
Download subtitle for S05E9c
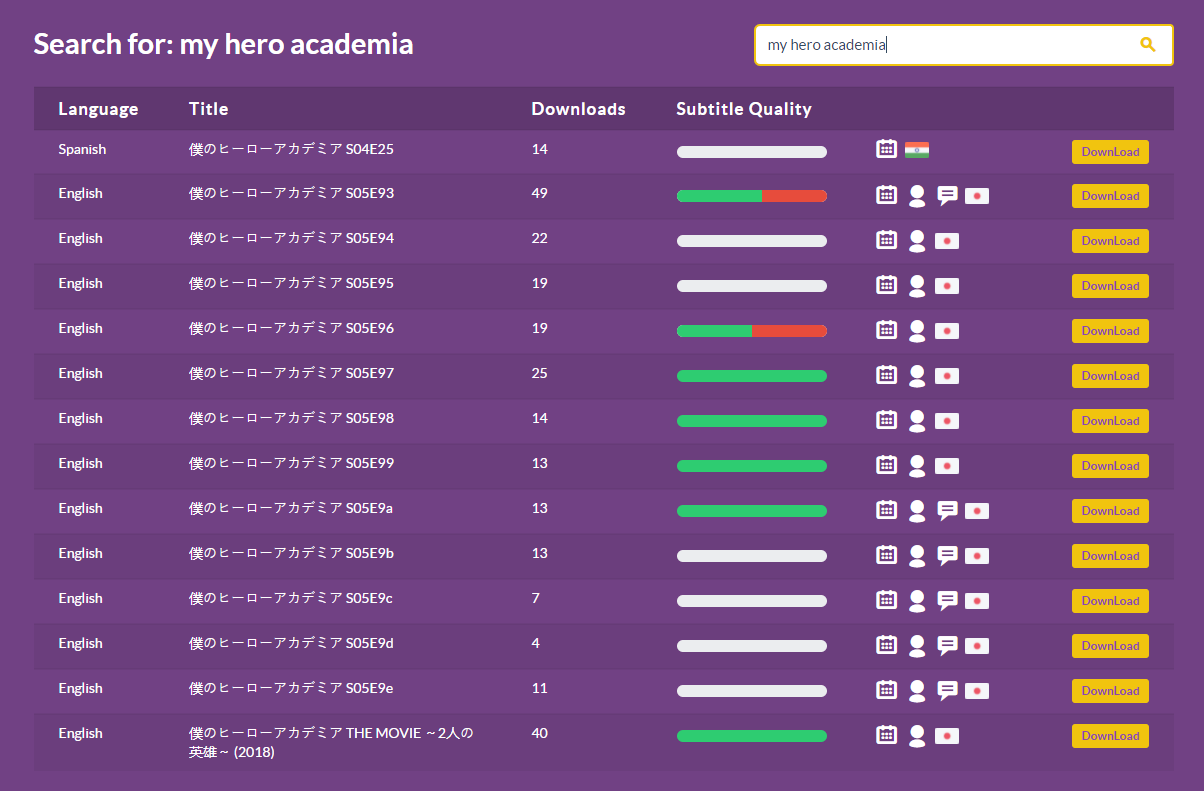tap(1110, 601)
